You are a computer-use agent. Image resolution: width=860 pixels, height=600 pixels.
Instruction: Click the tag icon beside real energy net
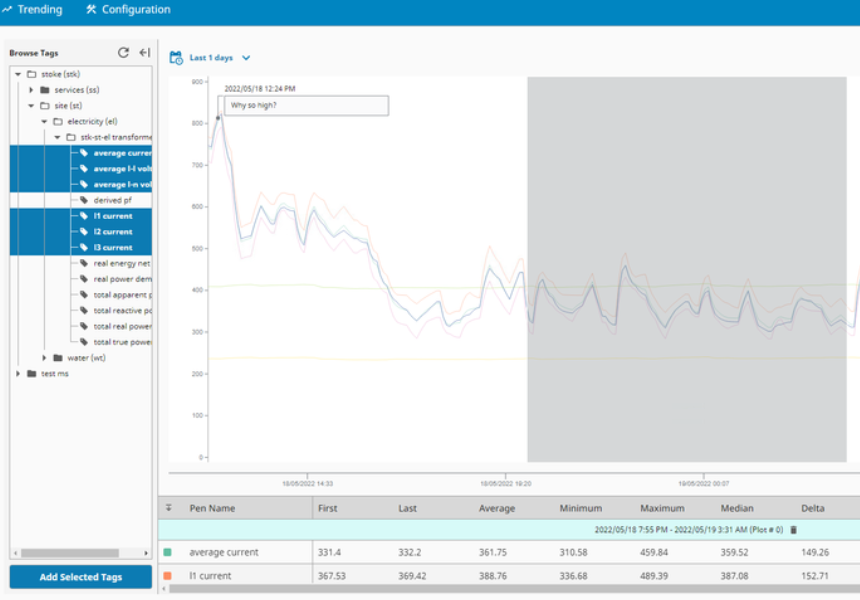(85, 263)
